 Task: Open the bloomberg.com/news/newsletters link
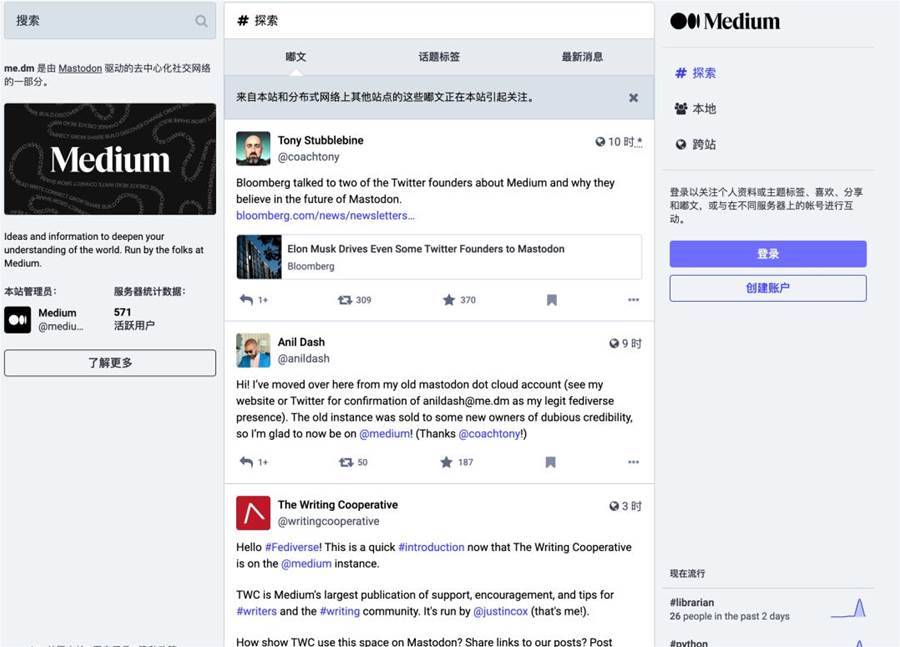pyautogui.click(x=325, y=216)
